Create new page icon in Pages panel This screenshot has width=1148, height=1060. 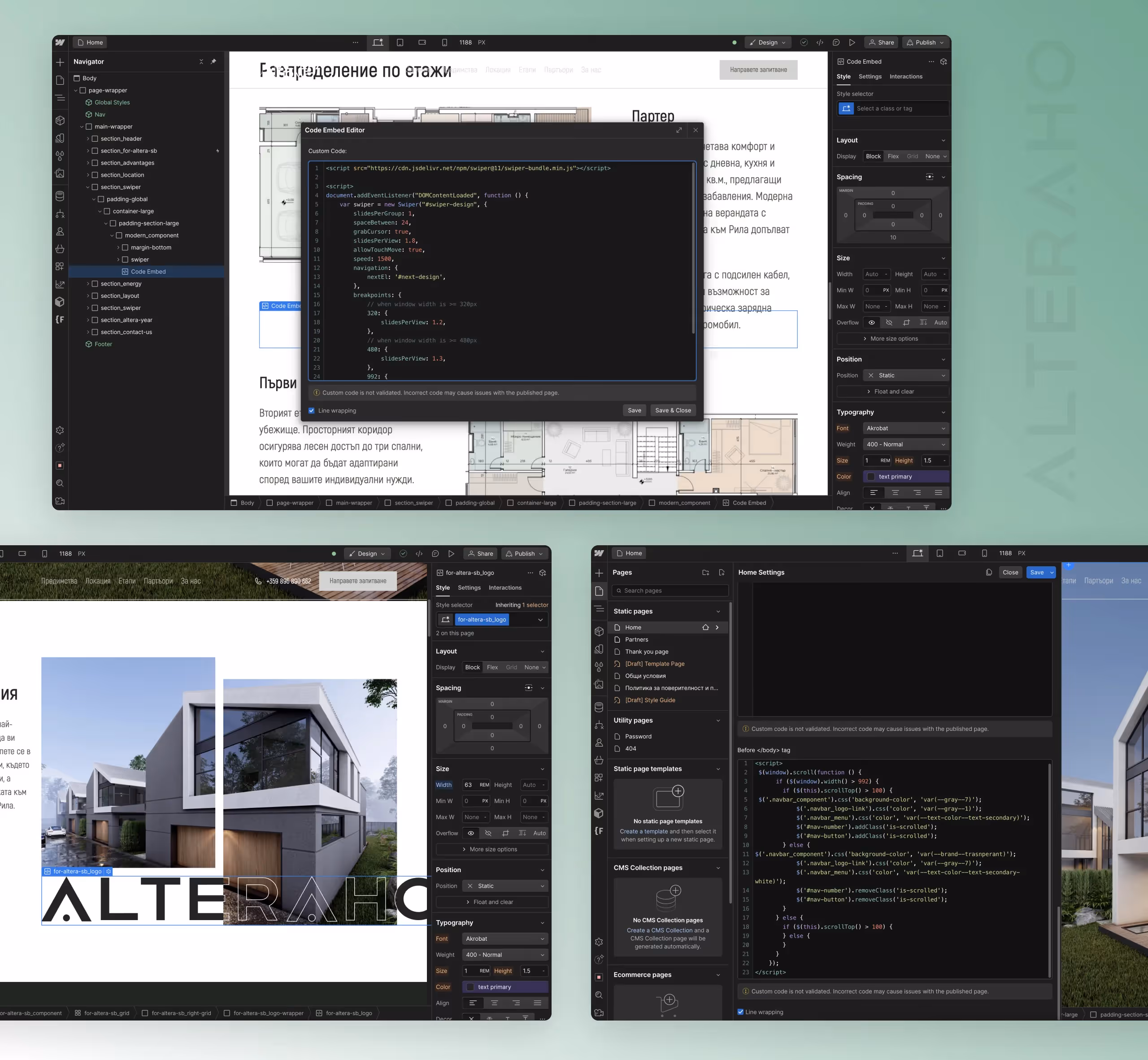pos(722,573)
